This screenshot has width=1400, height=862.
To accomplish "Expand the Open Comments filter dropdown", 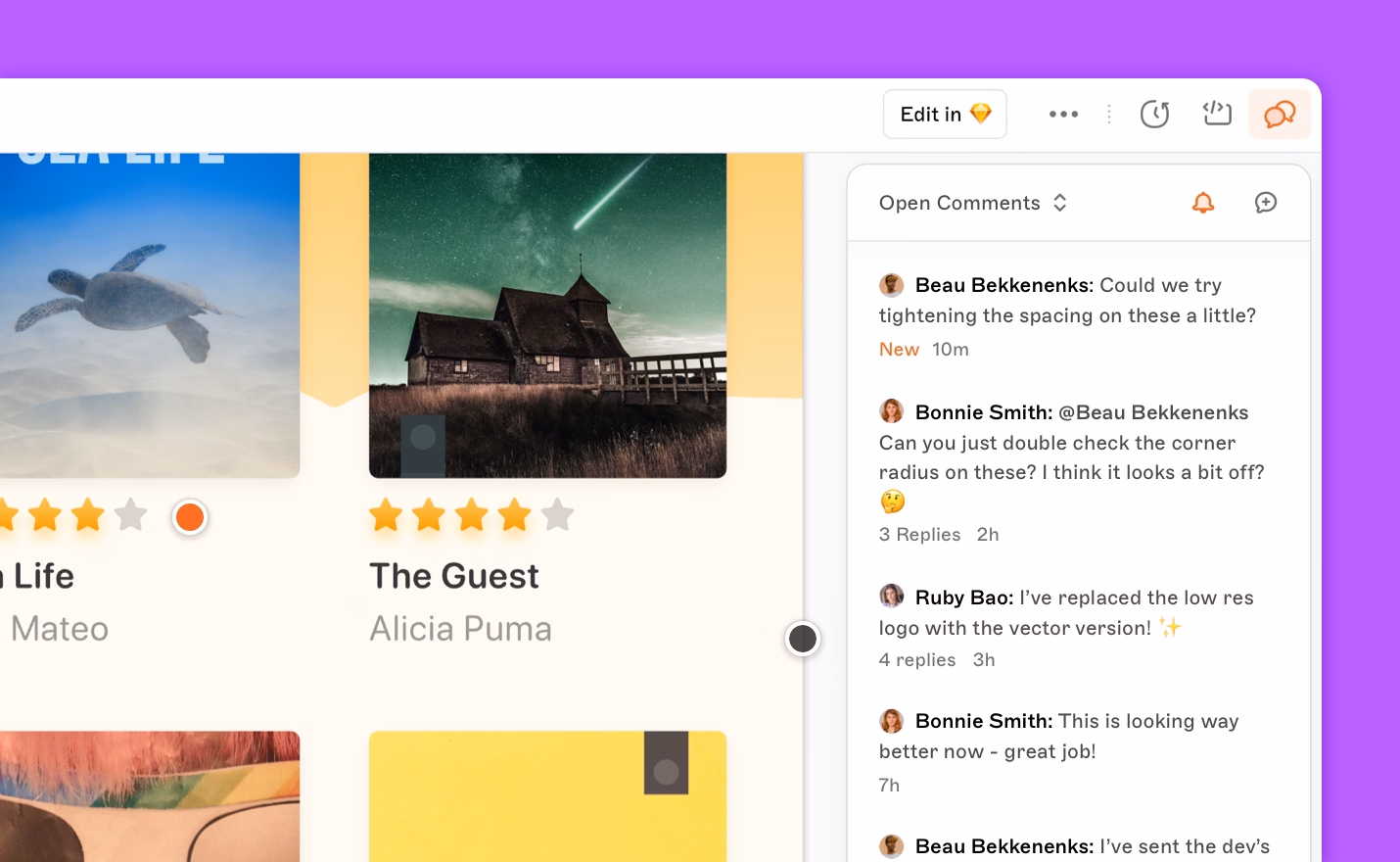I will point(973,203).
